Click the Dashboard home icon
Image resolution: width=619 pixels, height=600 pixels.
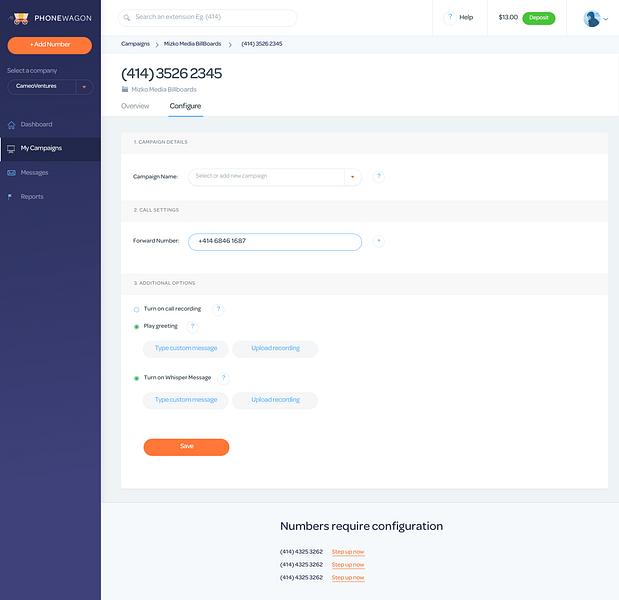[11, 125]
